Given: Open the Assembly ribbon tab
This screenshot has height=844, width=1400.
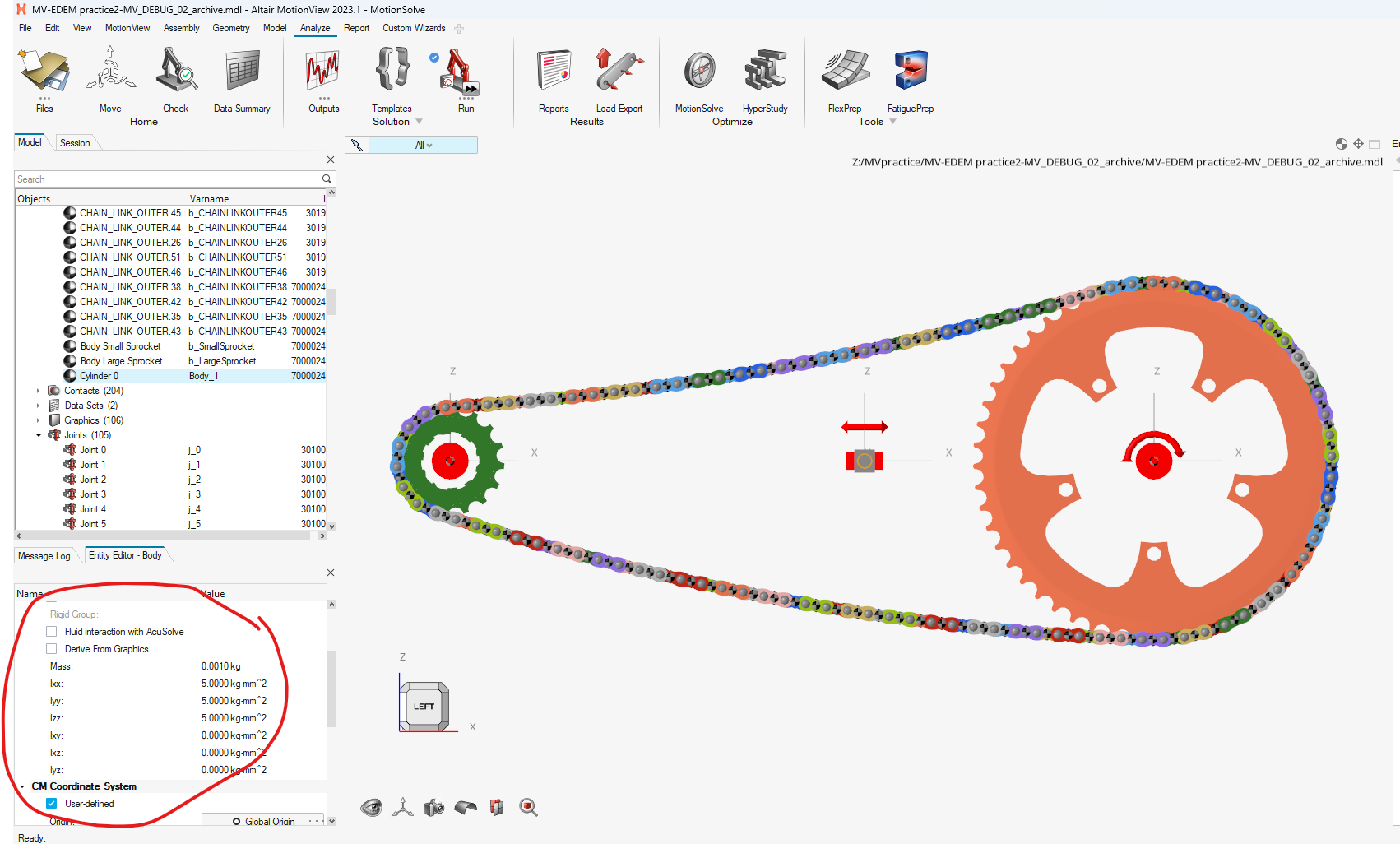Looking at the screenshot, I should [x=182, y=28].
